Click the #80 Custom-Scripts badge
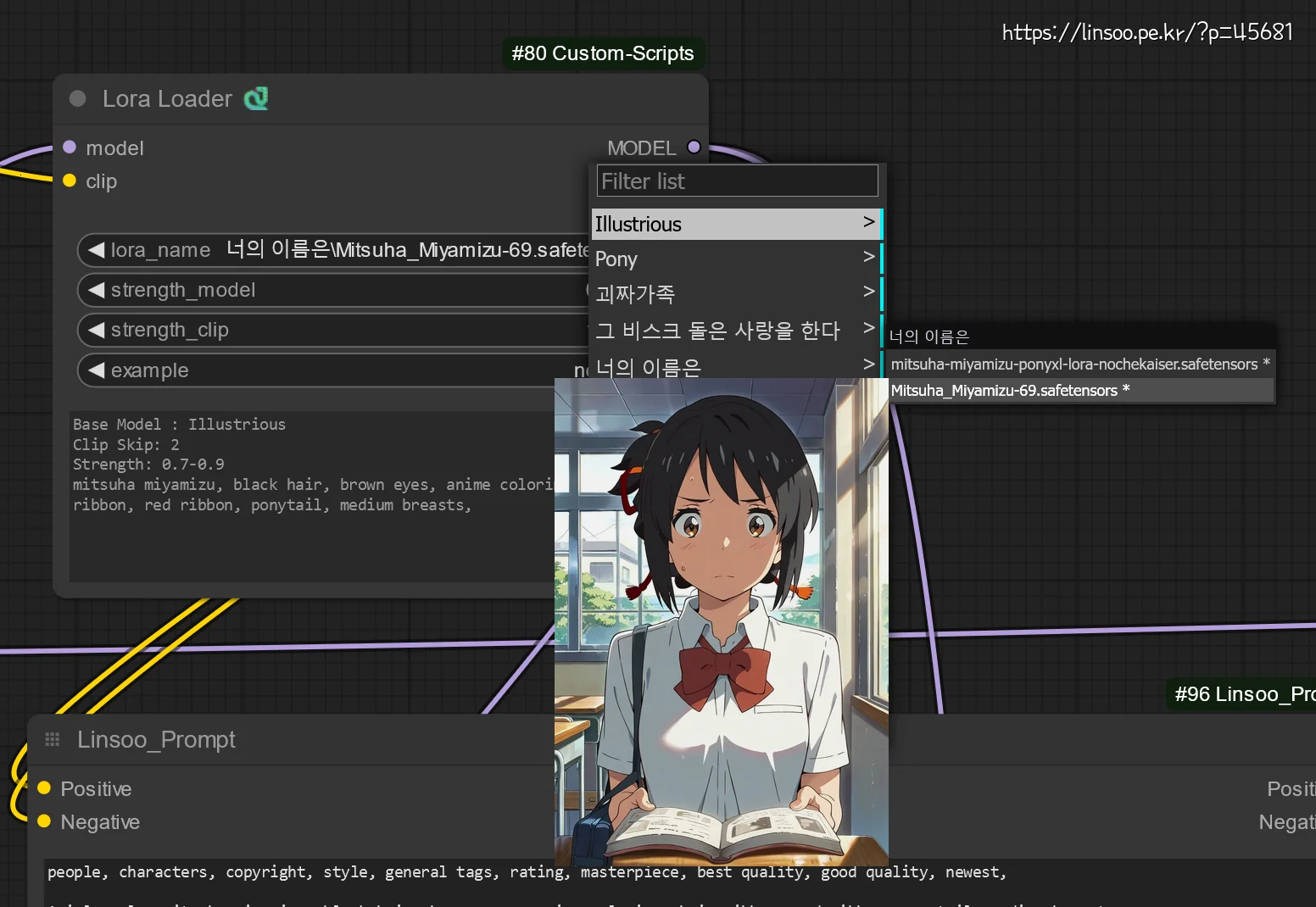Screen dimensions: 1316x907 point(603,53)
